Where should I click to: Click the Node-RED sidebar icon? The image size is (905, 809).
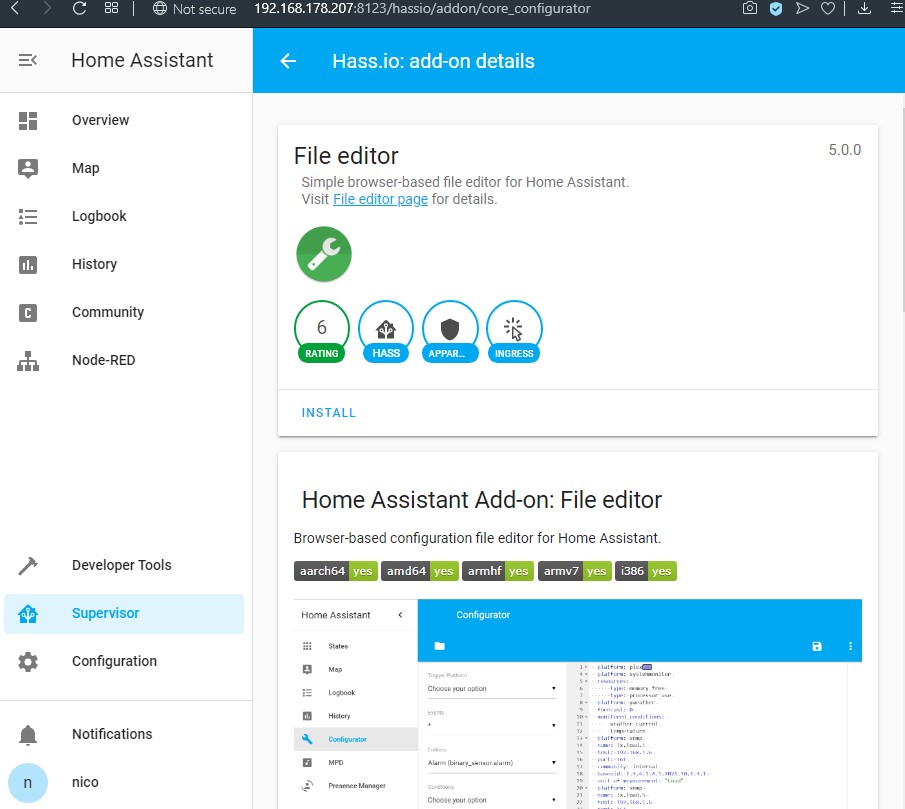(x=28, y=360)
